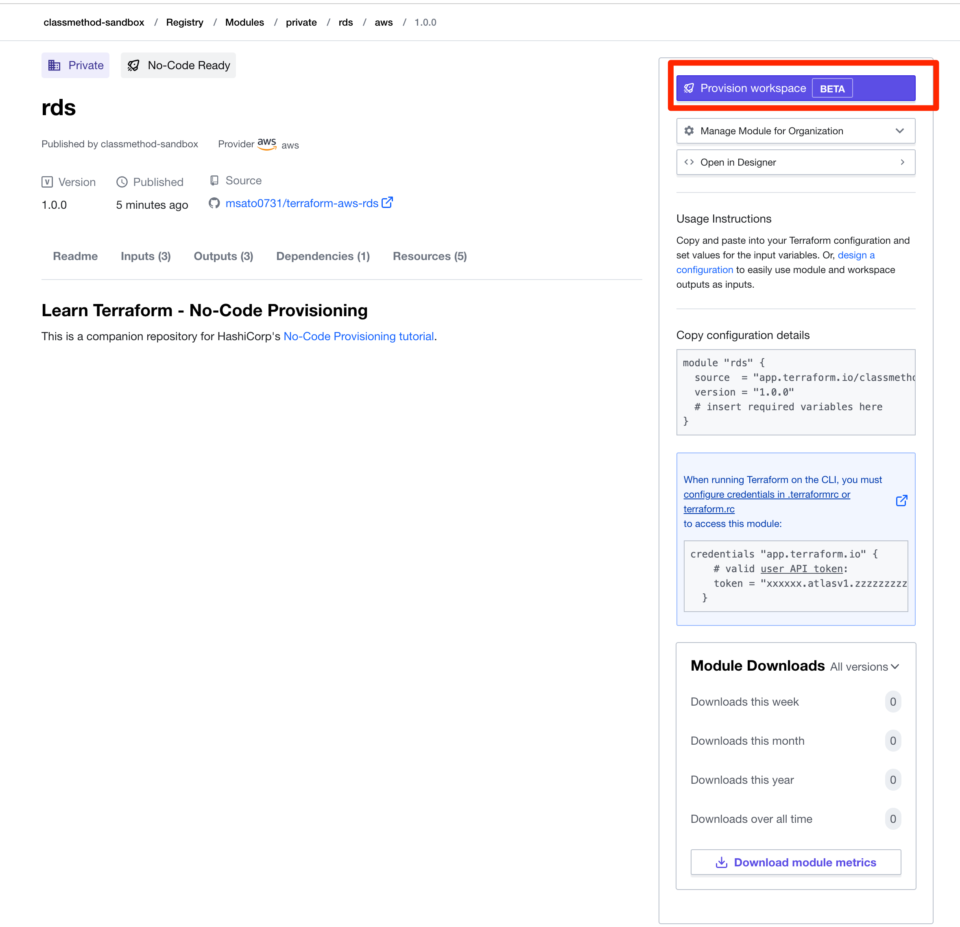Click the clock icon beside Published
Viewport: 960px width, 927px height.
(x=122, y=181)
